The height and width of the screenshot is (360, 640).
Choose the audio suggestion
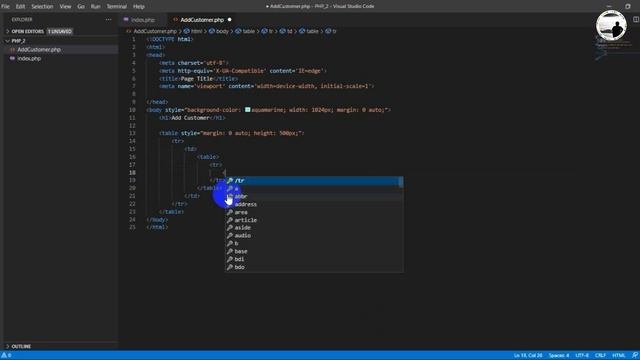314,236
